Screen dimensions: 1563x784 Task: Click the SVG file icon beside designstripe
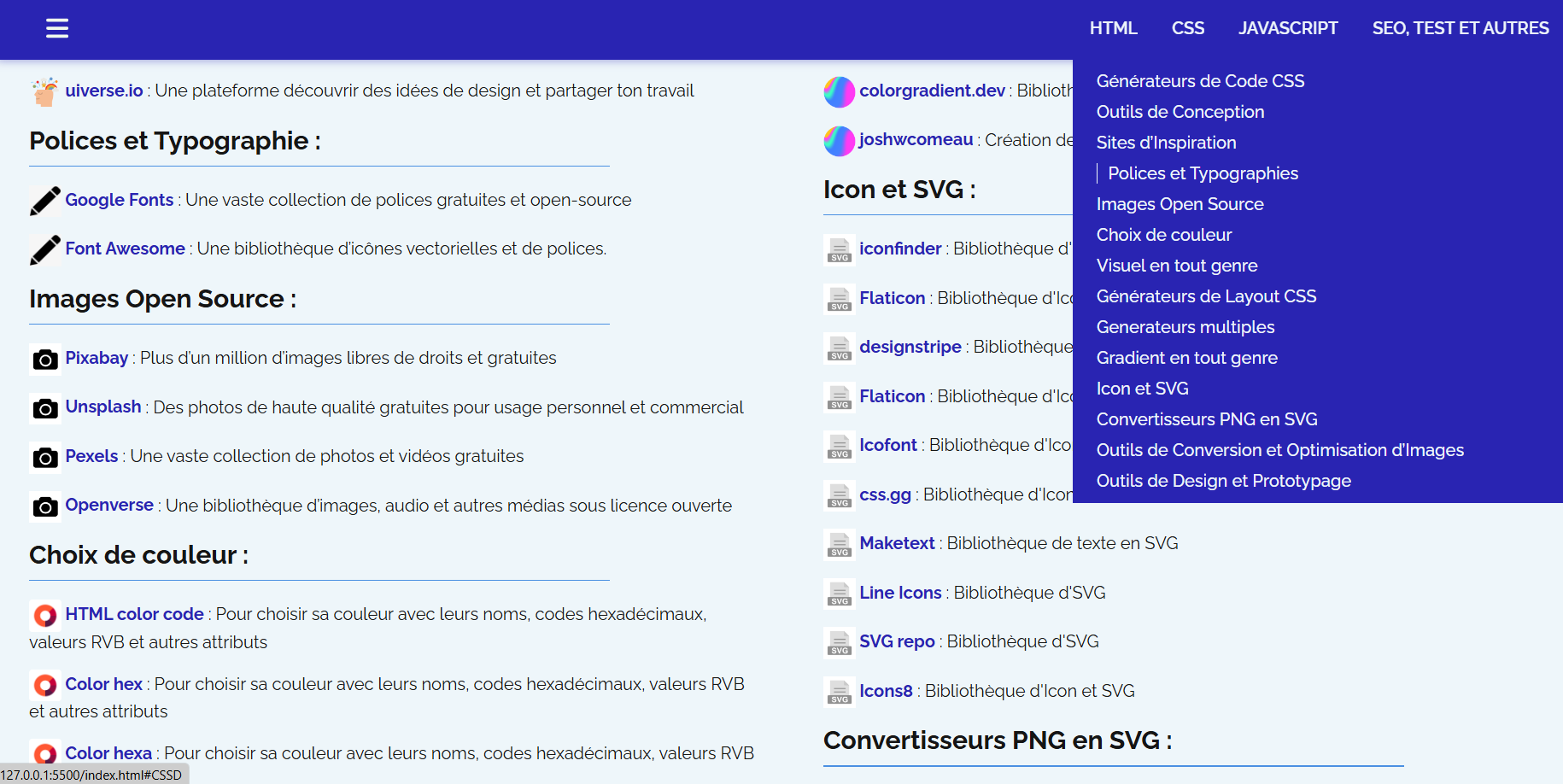click(x=840, y=348)
